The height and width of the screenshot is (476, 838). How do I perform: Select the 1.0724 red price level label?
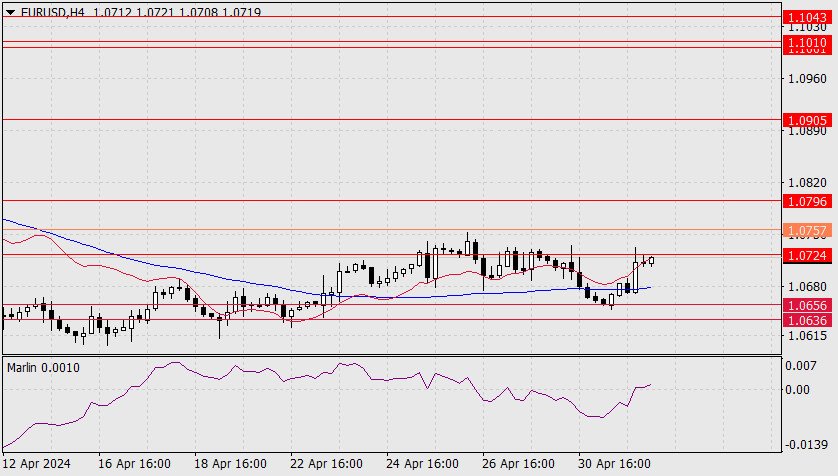click(x=808, y=255)
